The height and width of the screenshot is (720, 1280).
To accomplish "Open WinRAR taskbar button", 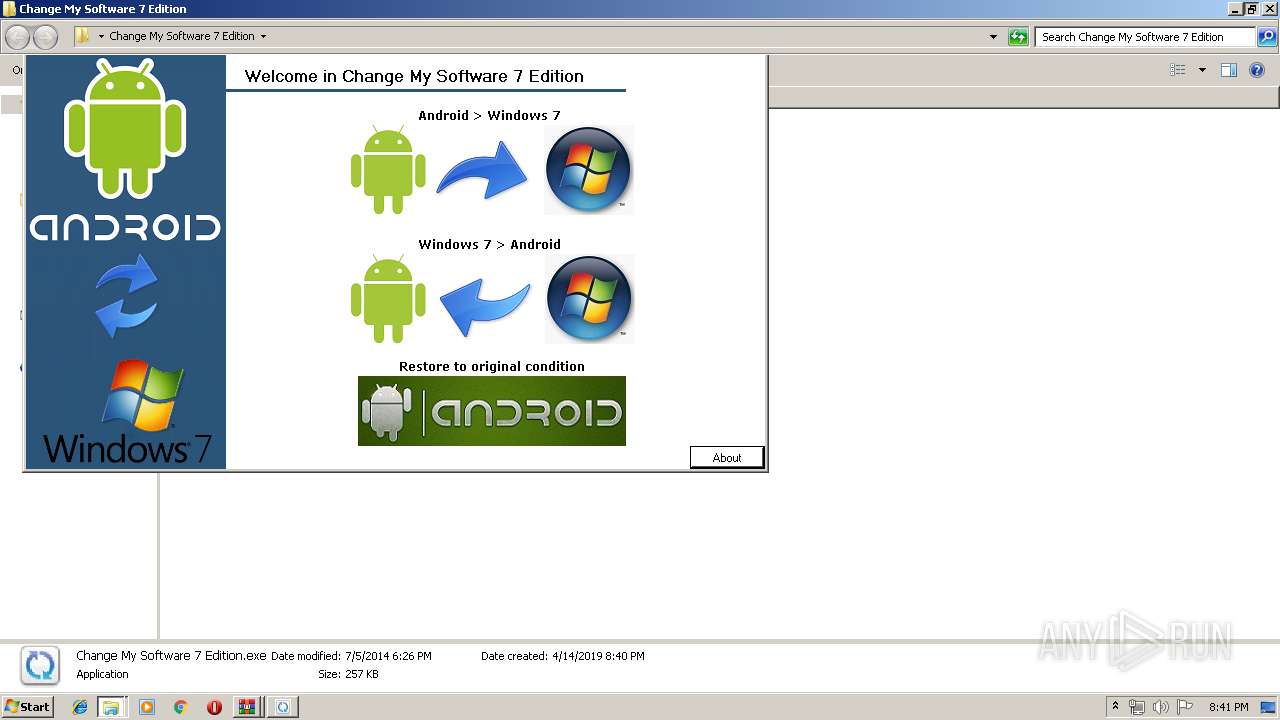I will click(247, 707).
